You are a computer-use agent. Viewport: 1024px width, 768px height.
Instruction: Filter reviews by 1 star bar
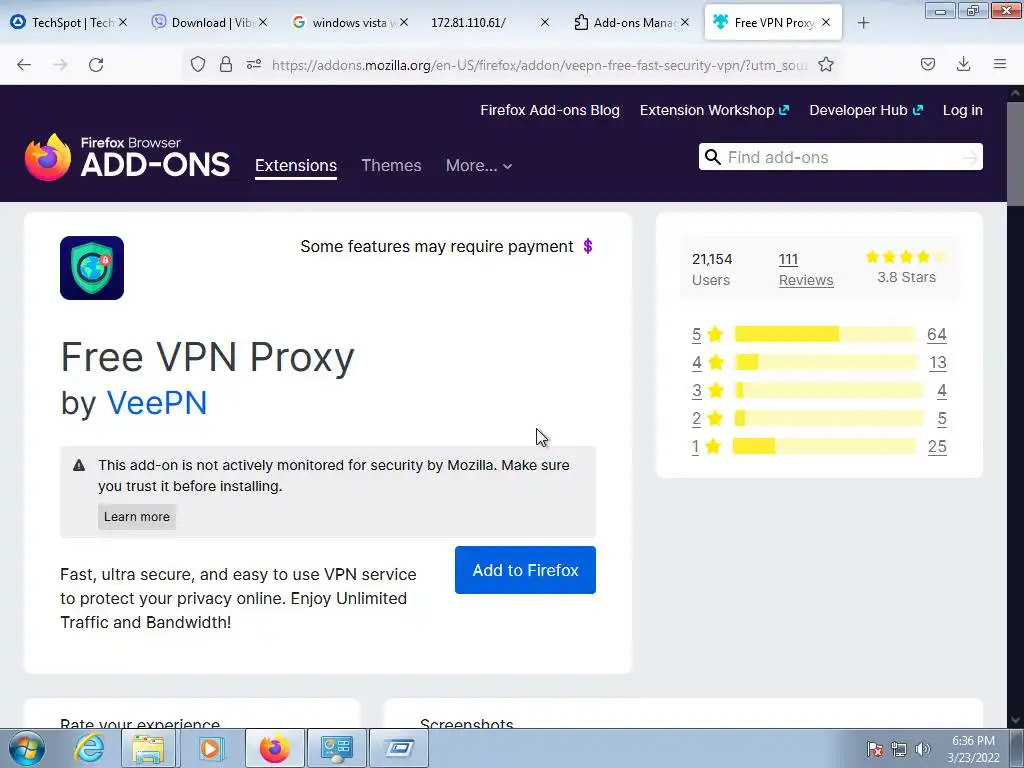[825, 447]
